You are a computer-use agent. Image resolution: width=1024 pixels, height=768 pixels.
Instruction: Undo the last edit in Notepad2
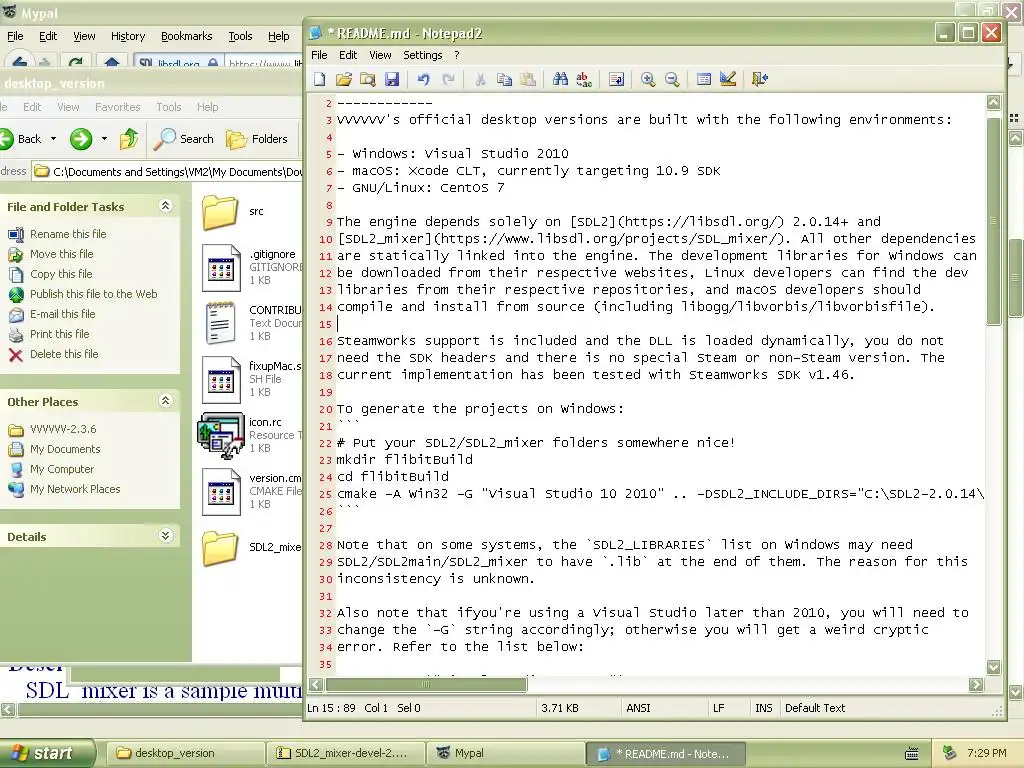tap(423, 80)
